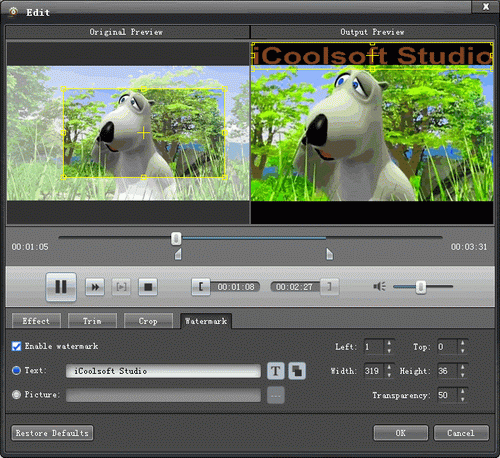500x458 pixels.
Task: Click the Left value field
Action: 374,347
